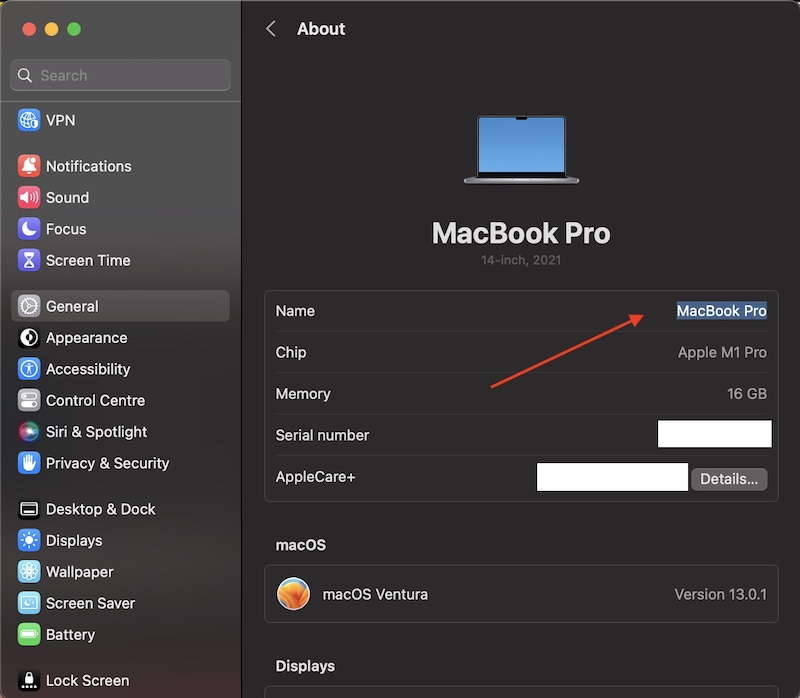Viewport: 800px width, 698px height.
Task: Select Displays in the sidebar
Action: pos(74,540)
